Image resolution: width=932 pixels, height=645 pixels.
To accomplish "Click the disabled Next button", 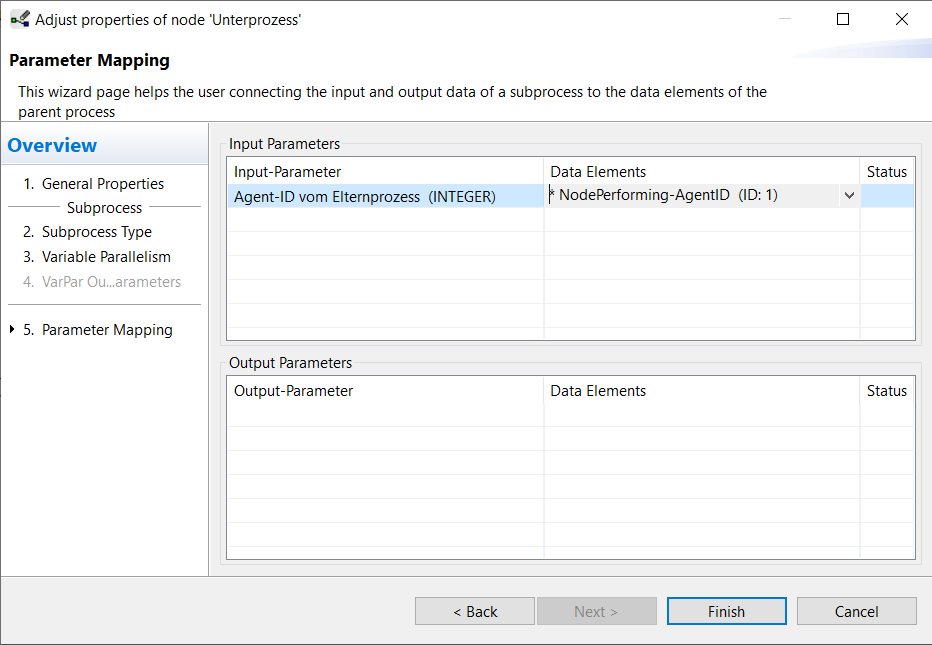I will [x=596, y=611].
